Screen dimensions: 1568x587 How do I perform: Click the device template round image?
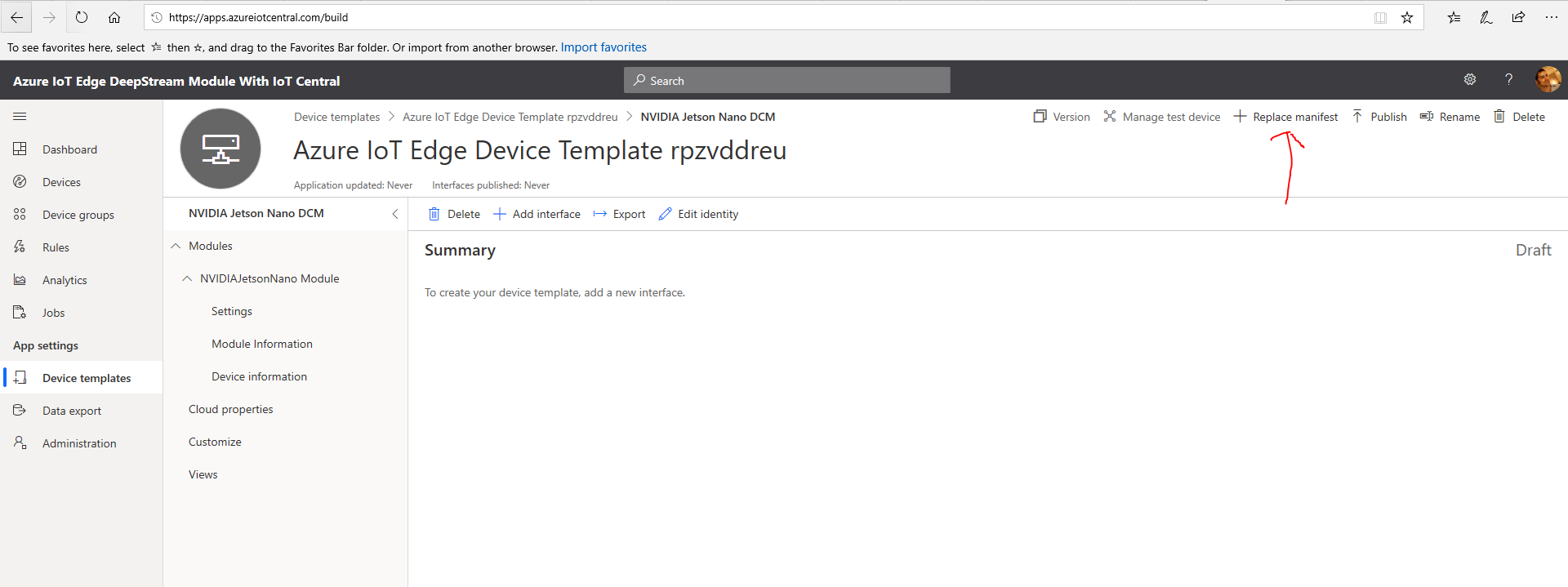220,149
